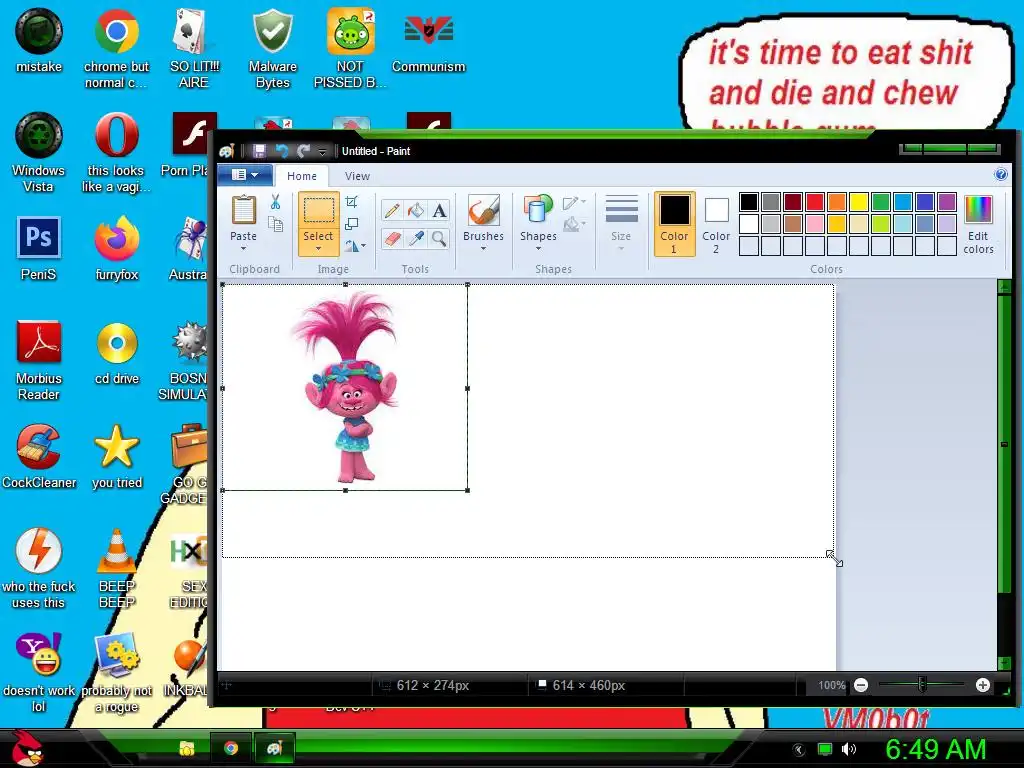Open Paint help question mark icon
The height and width of the screenshot is (768, 1024).
point(1000,174)
